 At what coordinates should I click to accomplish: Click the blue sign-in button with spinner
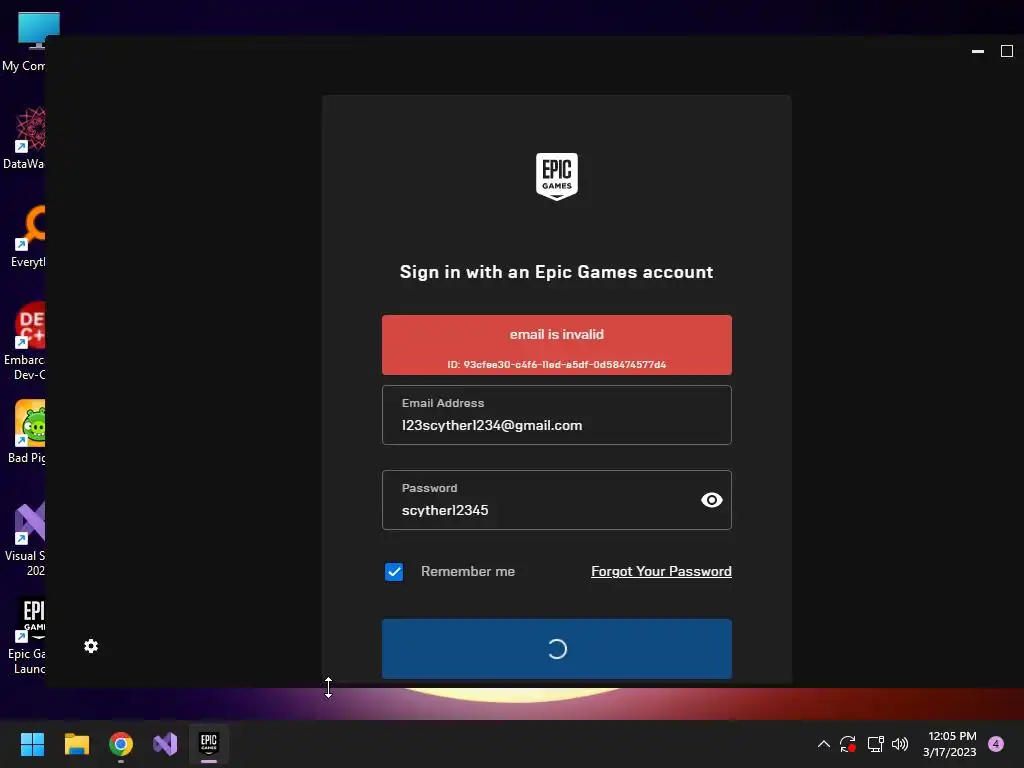click(556, 648)
